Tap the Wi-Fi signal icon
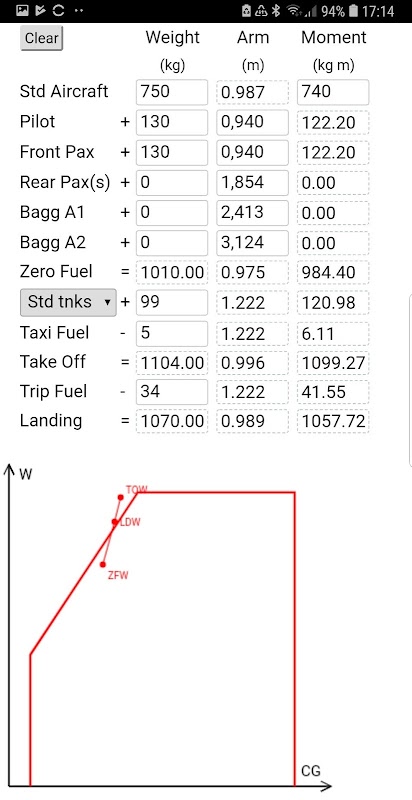Viewport: 412px width, 800px height. (x=293, y=11)
